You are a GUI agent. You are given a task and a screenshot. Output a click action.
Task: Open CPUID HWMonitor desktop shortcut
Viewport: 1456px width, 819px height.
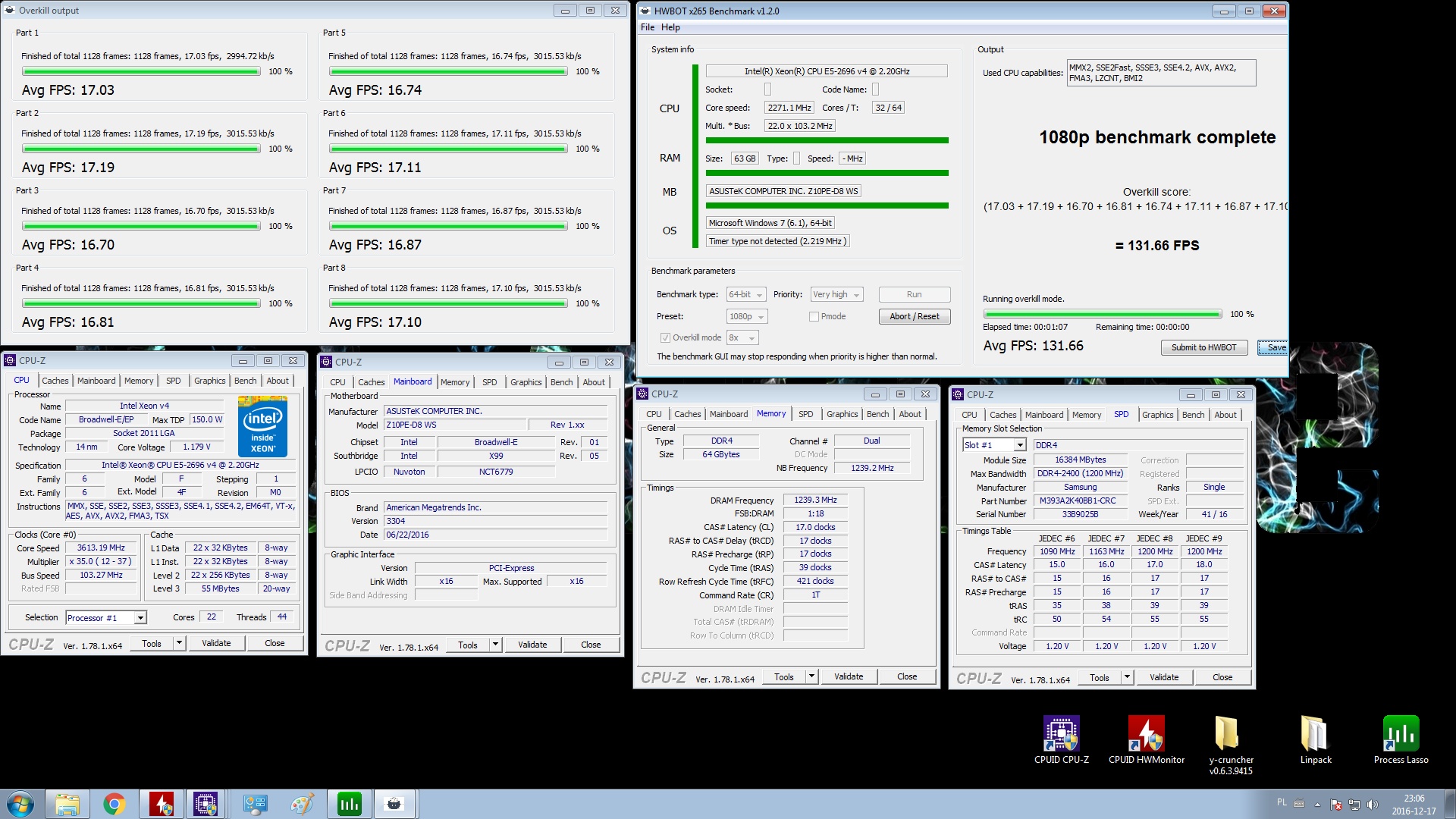(1146, 739)
